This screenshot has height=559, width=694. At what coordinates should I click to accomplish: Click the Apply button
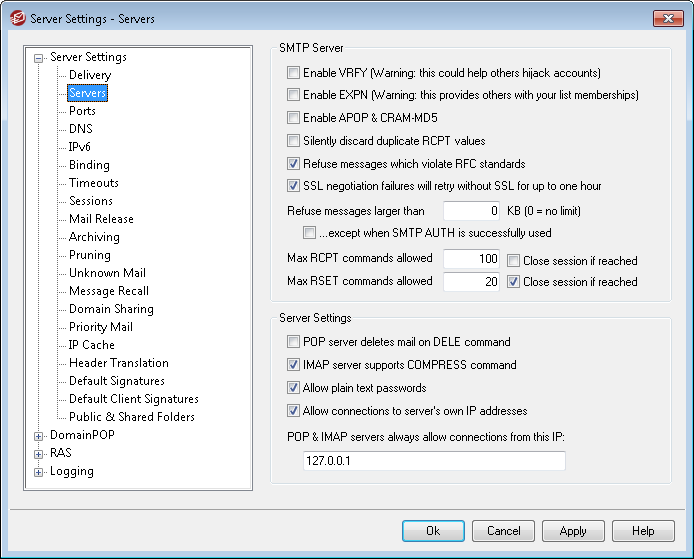573,531
